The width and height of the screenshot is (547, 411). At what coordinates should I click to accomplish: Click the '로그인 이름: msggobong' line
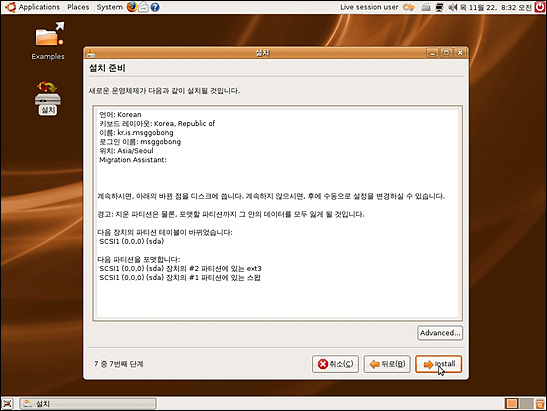140,142
